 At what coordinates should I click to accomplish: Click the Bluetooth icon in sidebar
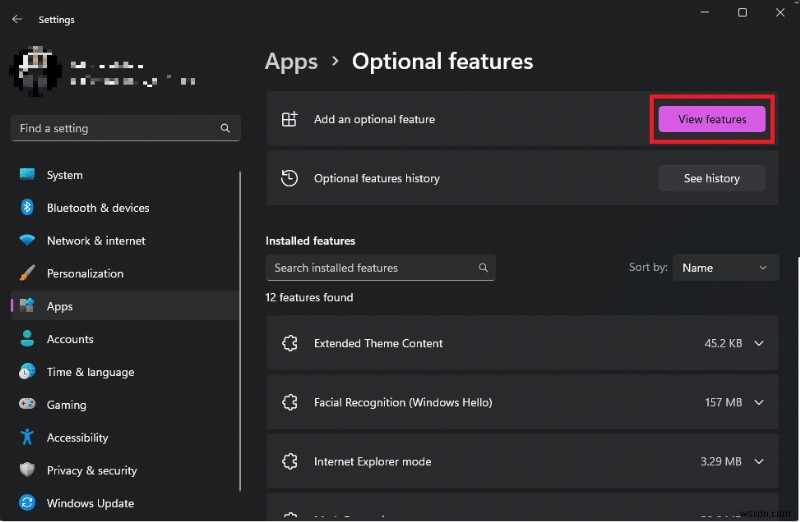[x=27, y=207]
